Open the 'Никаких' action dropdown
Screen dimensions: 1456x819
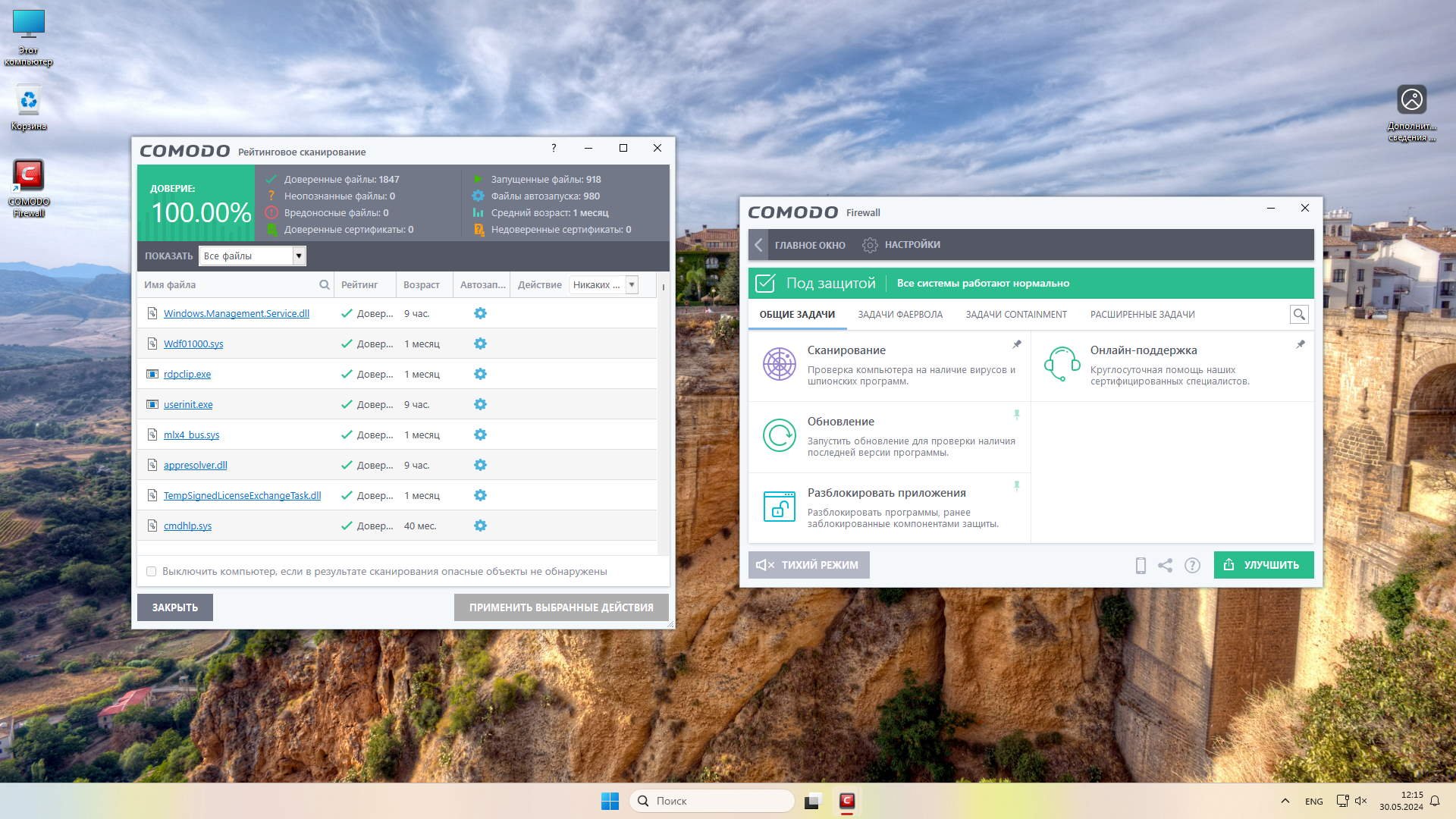(x=631, y=284)
